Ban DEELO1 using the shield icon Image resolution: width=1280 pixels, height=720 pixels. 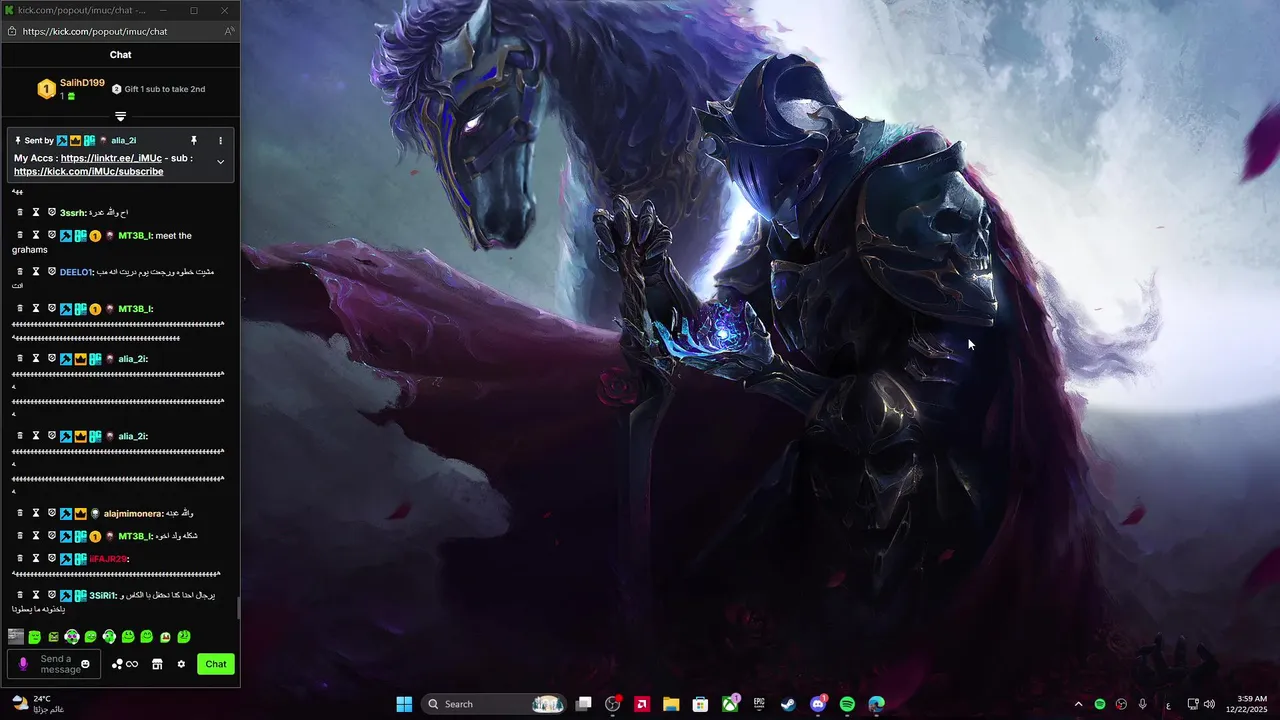52,271
